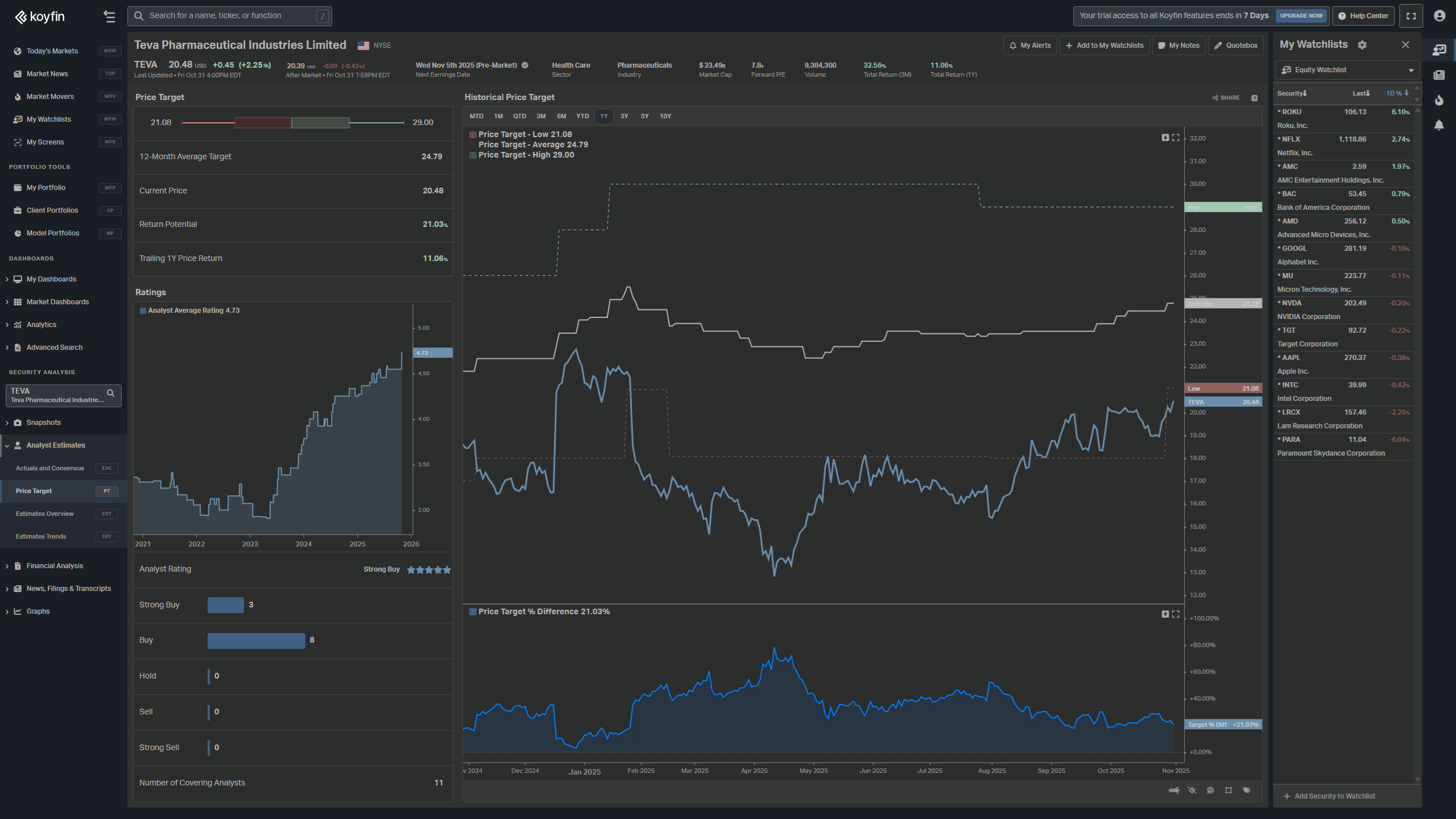Click the crop frame icon below the chart
Image resolution: width=1456 pixels, height=819 pixels.
pyautogui.click(x=1228, y=790)
